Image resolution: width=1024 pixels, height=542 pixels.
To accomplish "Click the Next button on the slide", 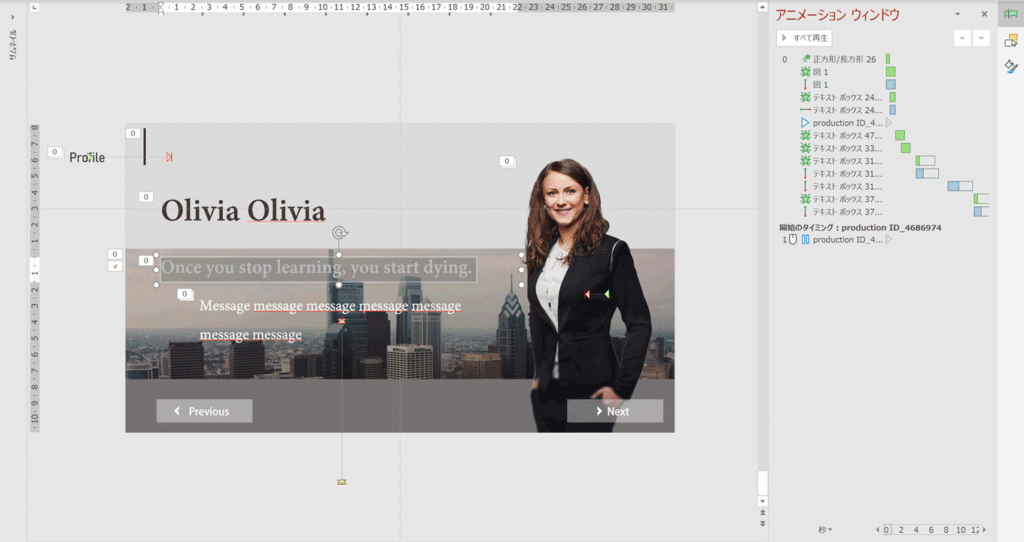I will (x=614, y=411).
